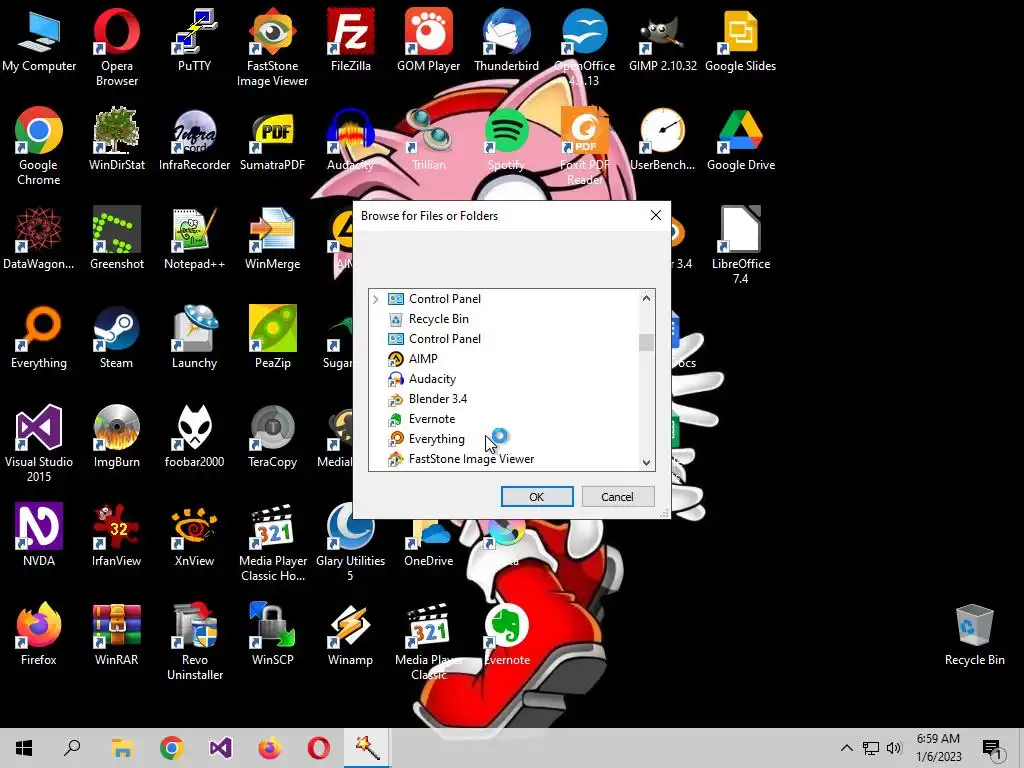This screenshot has width=1024, height=768.
Task: Click the TeraCopy desktop icon
Action: pyautogui.click(x=272, y=436)
